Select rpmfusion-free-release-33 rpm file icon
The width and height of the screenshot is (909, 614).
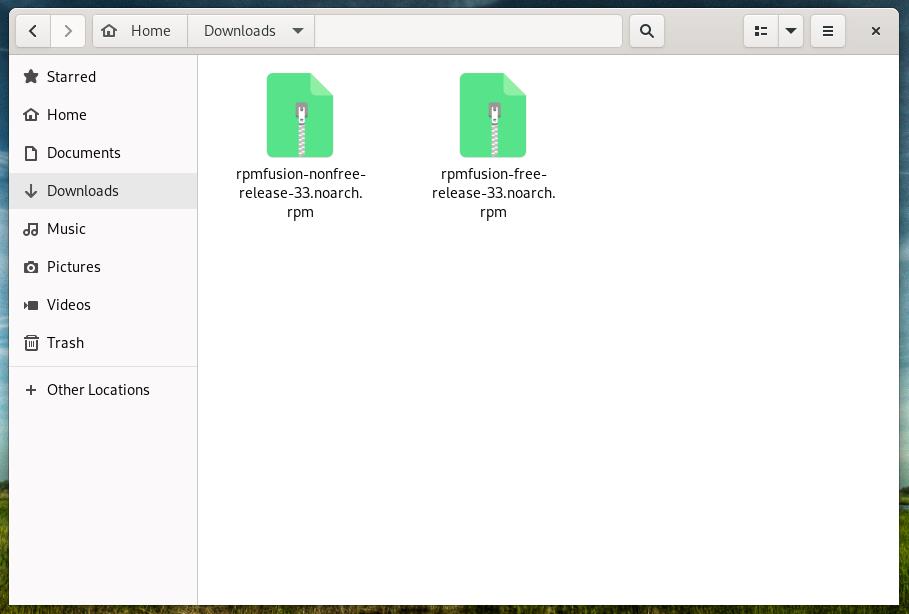(x=493, y=115)
